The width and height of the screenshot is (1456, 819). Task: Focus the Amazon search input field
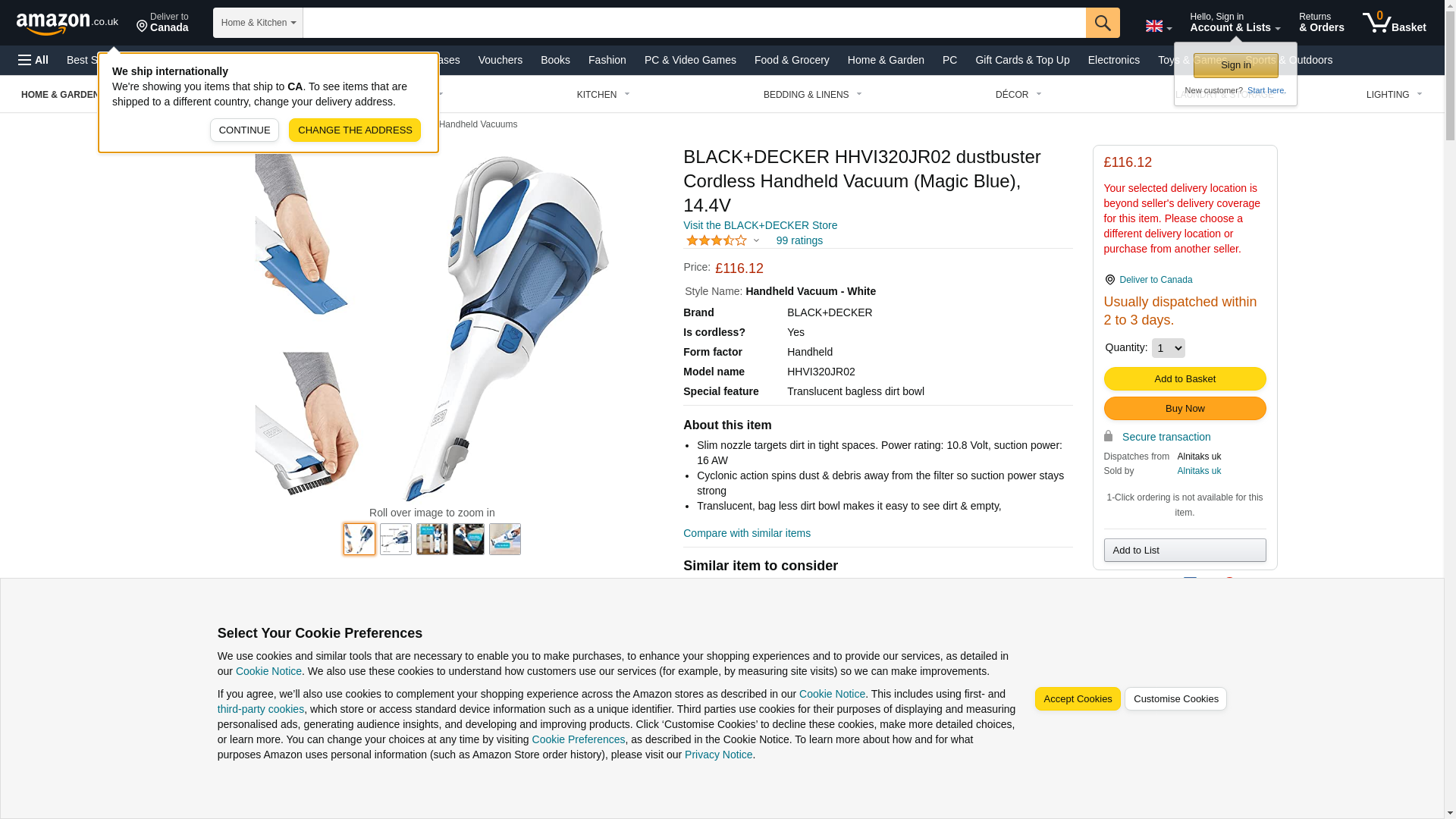[x=694, y=23]
